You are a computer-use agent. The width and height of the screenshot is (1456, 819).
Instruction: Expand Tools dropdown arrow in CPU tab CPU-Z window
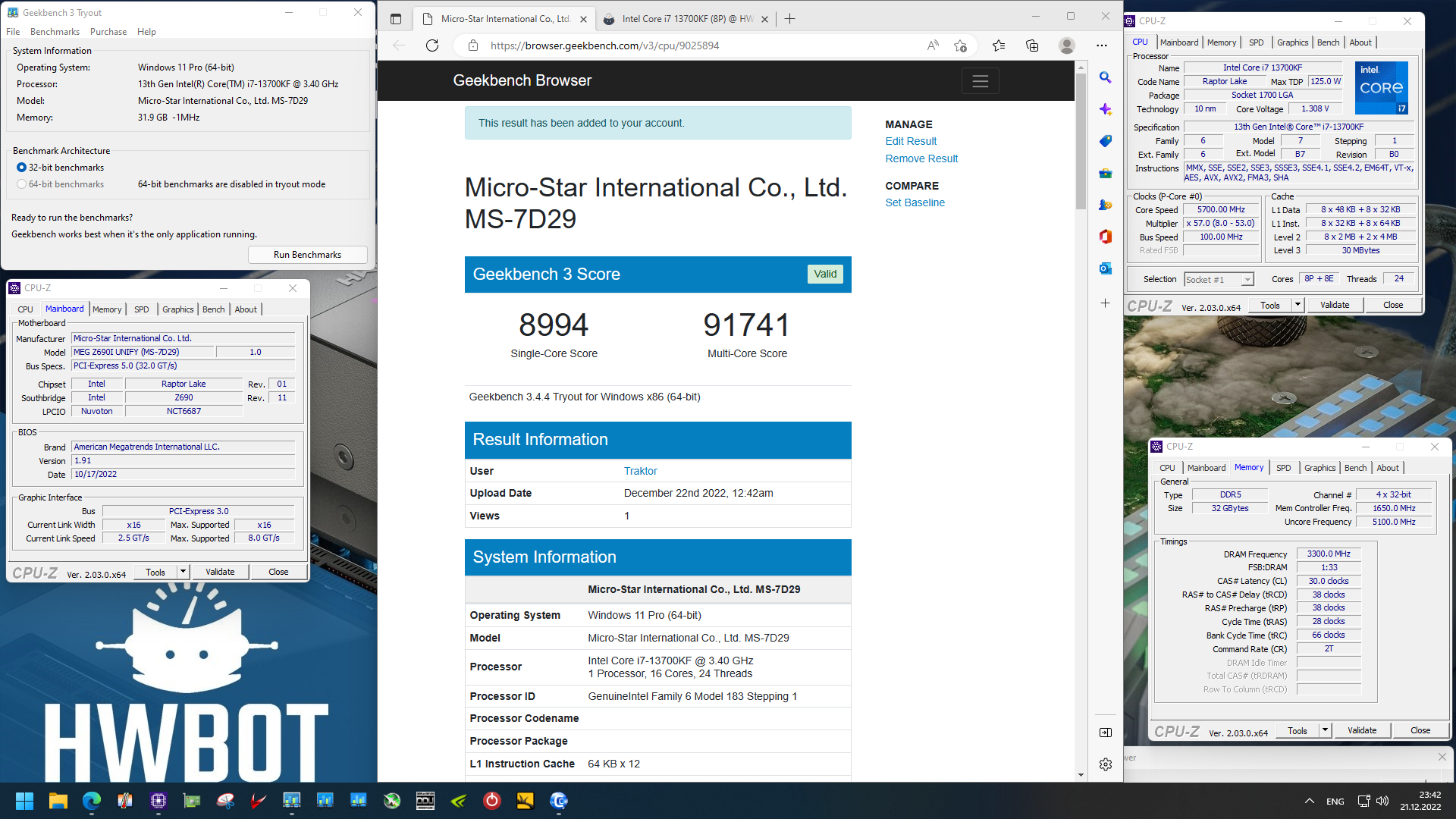coord(1298,305)
